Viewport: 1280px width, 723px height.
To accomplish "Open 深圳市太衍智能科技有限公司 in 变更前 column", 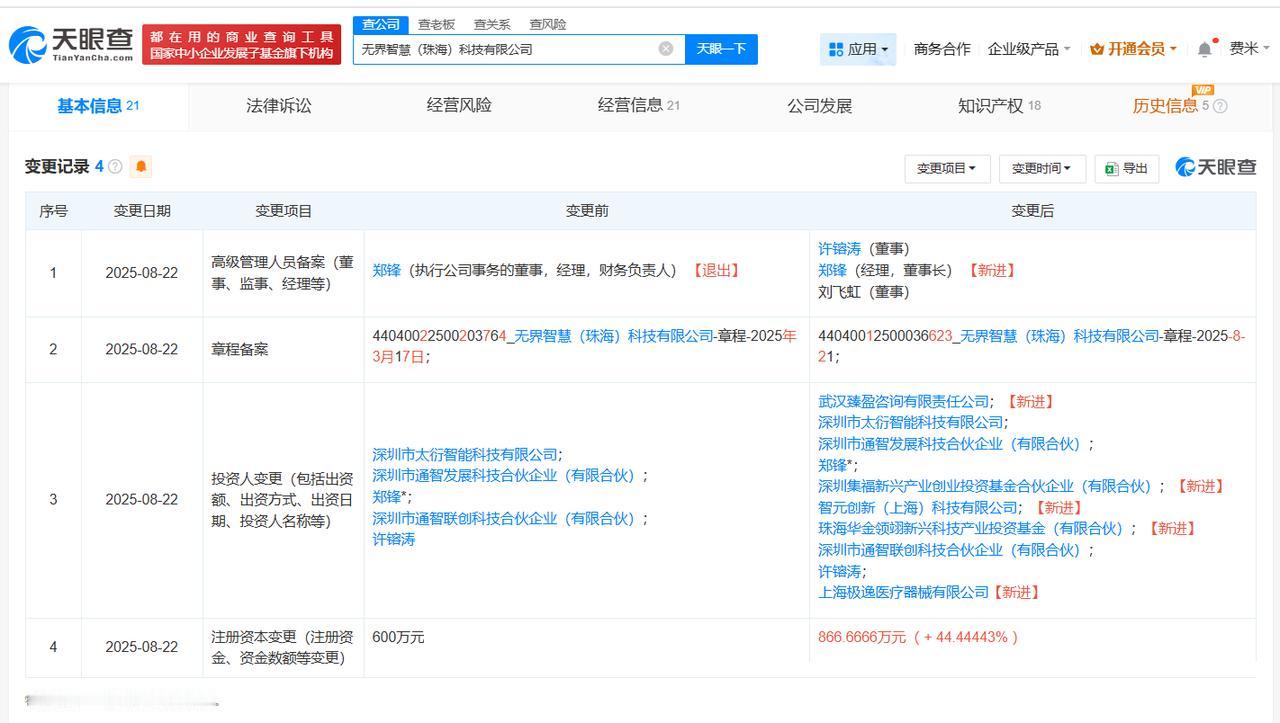I will [x=465, y=454].
